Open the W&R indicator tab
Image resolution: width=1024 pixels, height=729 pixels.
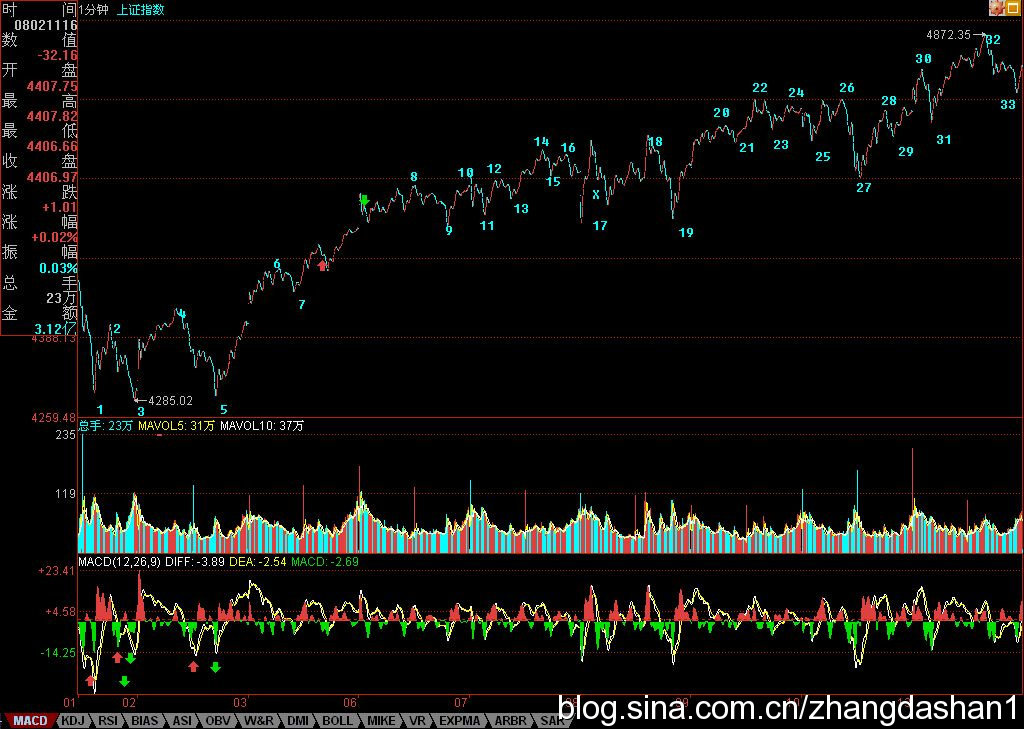pos(258,720)
